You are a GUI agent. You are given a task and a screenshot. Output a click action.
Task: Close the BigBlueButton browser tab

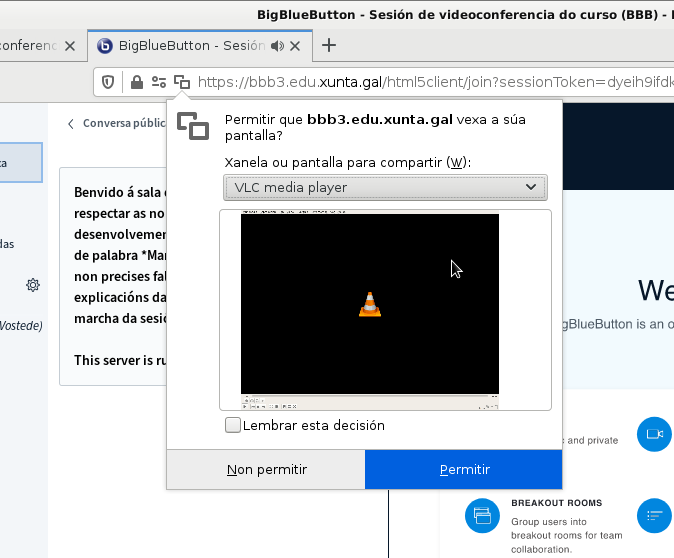coord(299,45)
